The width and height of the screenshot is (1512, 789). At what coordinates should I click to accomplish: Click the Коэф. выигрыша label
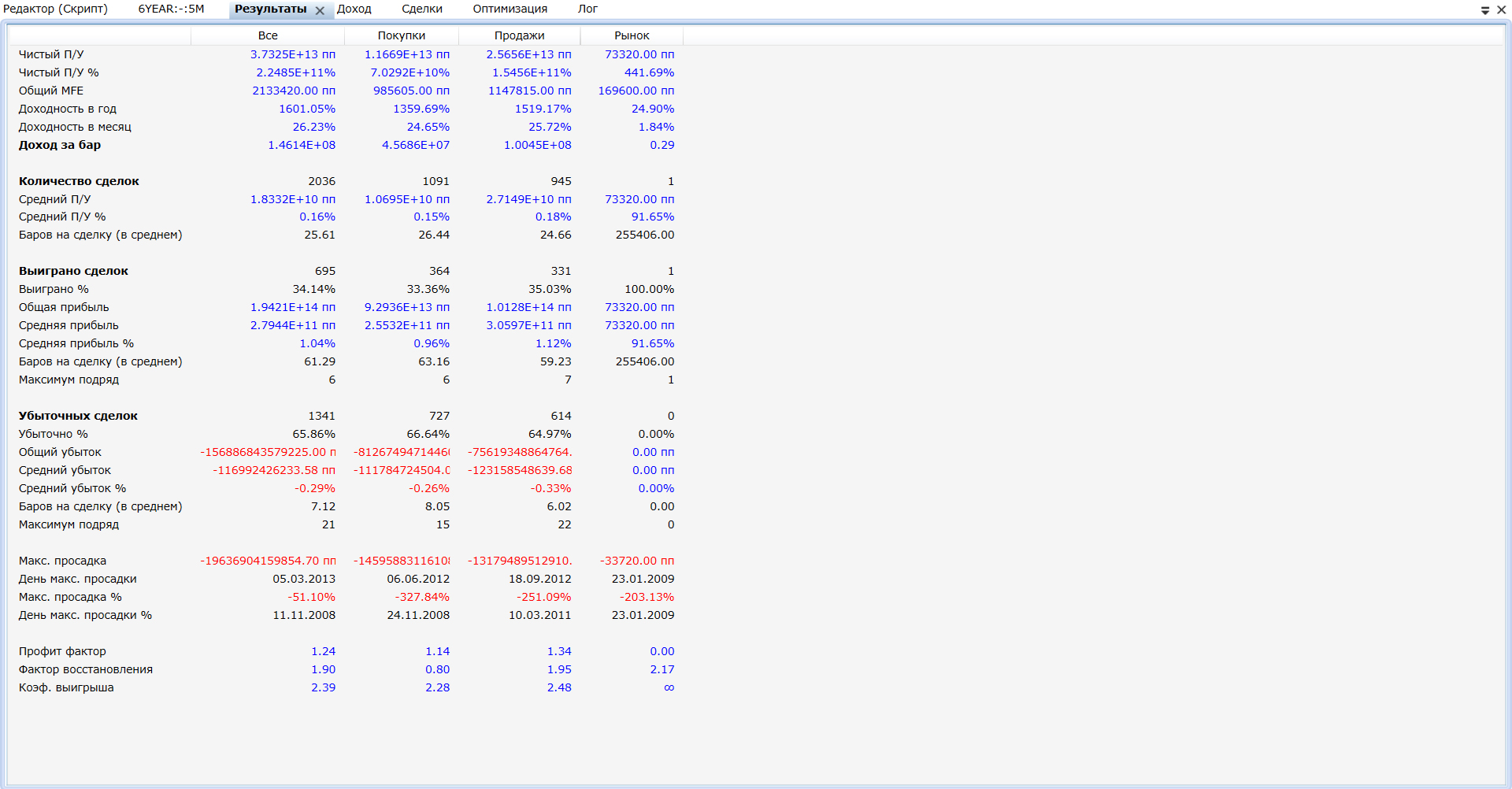[66, 687]
